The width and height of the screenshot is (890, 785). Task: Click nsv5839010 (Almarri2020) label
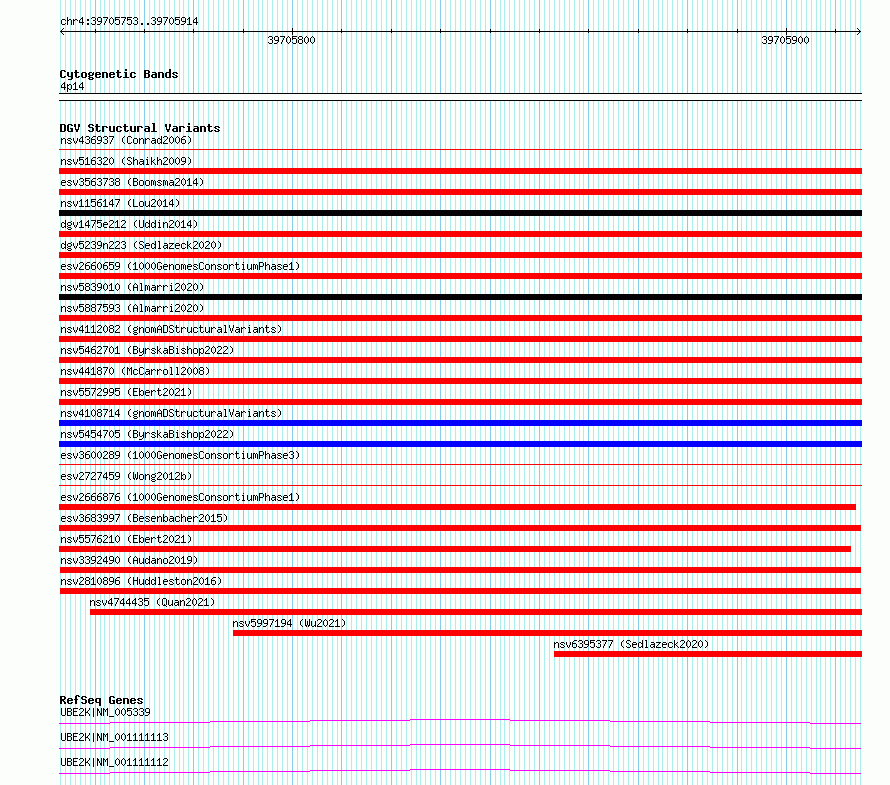[132, 287]
